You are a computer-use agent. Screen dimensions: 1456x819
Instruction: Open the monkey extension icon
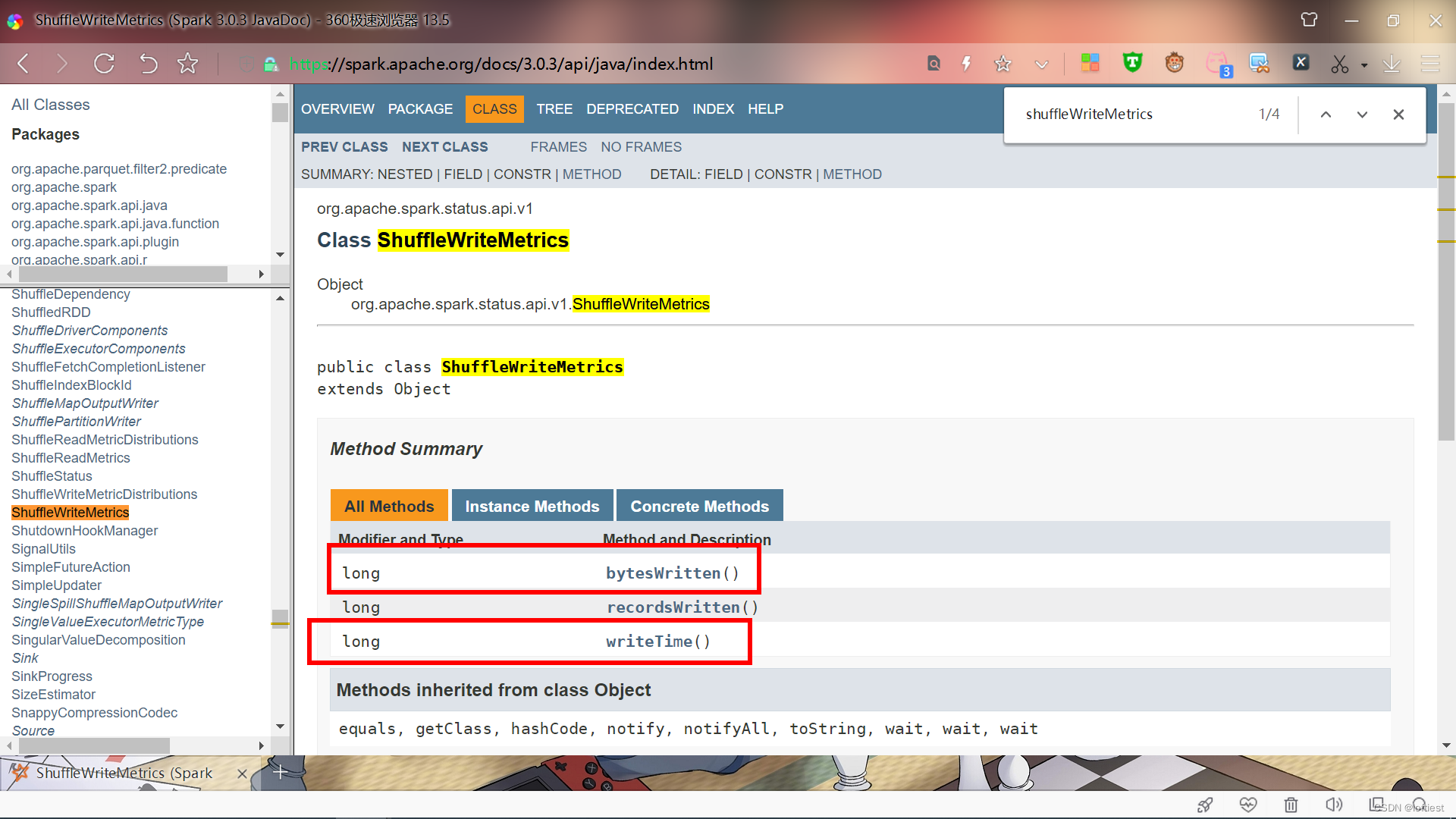point(1175,63)
